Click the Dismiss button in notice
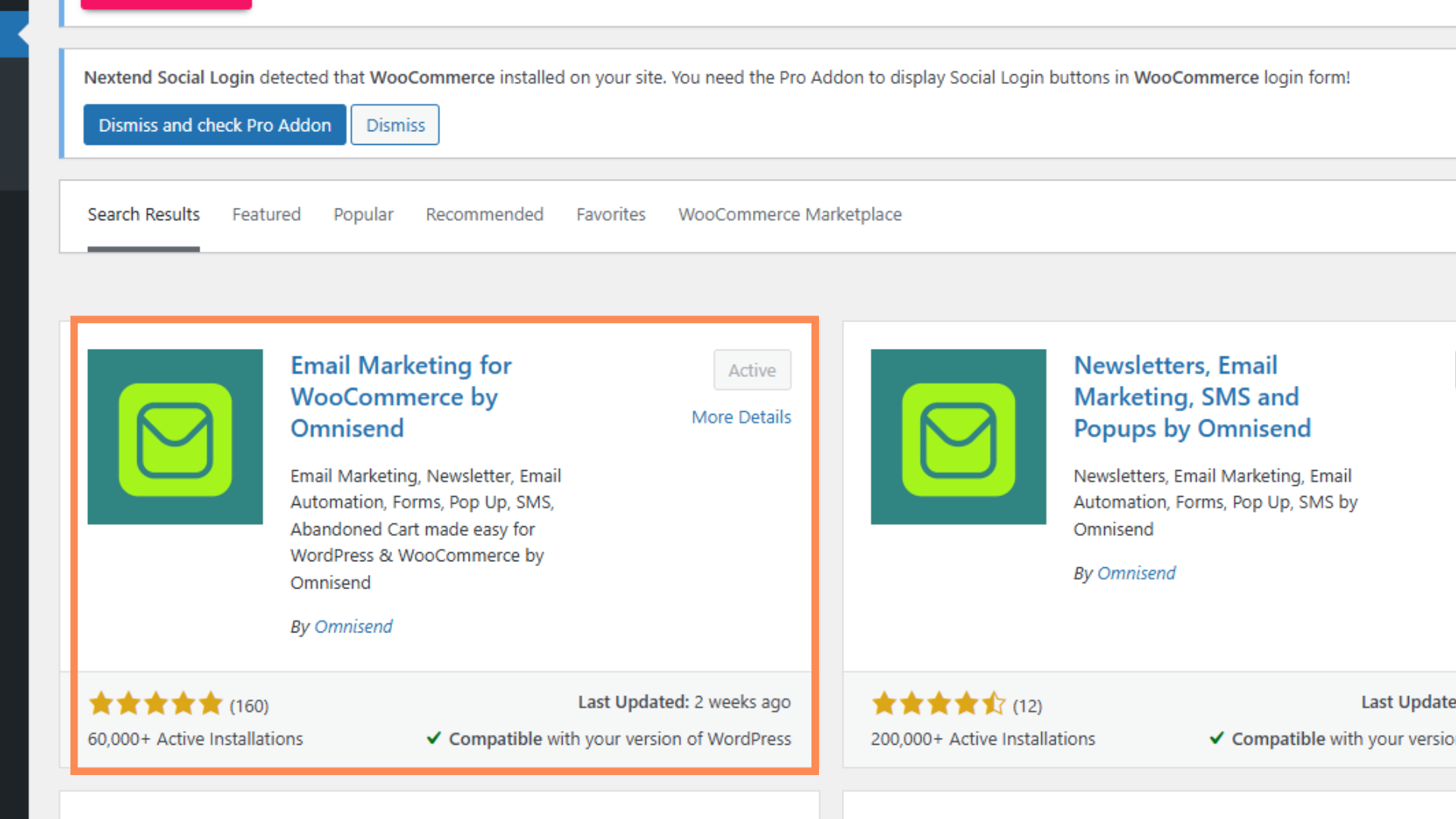This screenshot has width=1456, height=819. coord(395,125)
